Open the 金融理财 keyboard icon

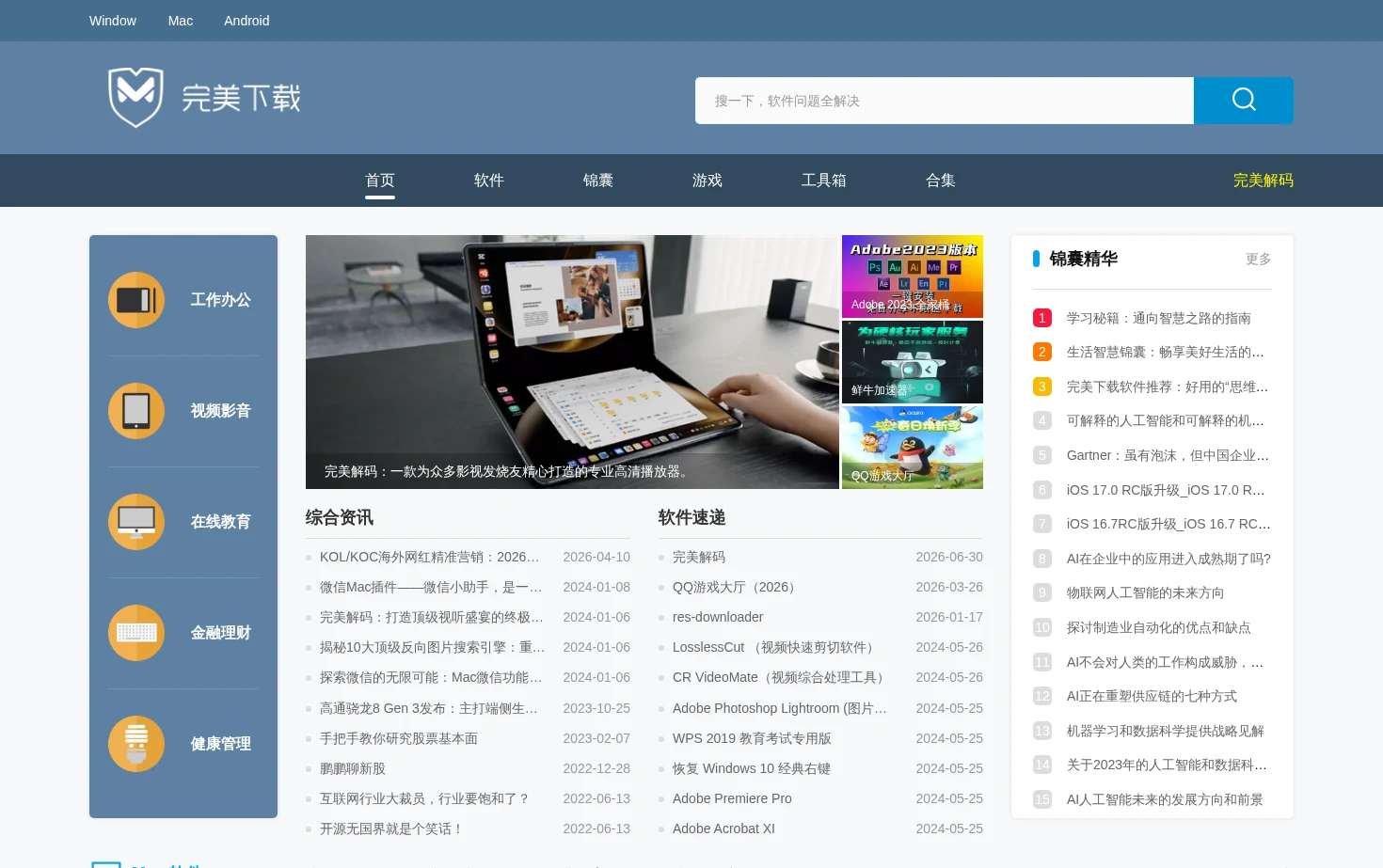click(x=136, y=633)
